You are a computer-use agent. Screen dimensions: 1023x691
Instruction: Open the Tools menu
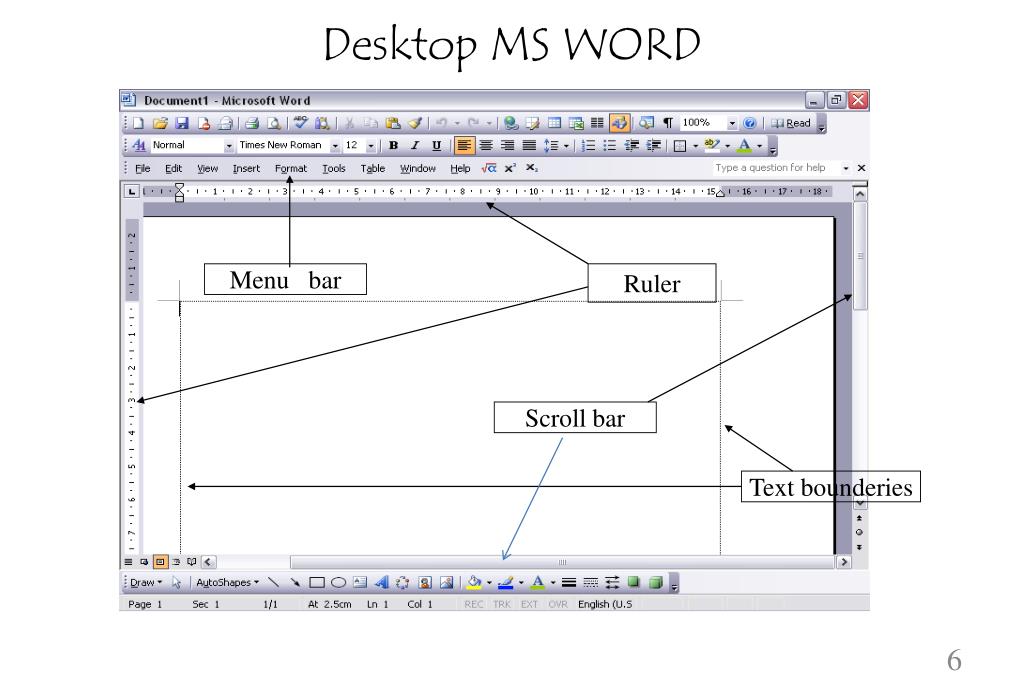pos(333,168)
